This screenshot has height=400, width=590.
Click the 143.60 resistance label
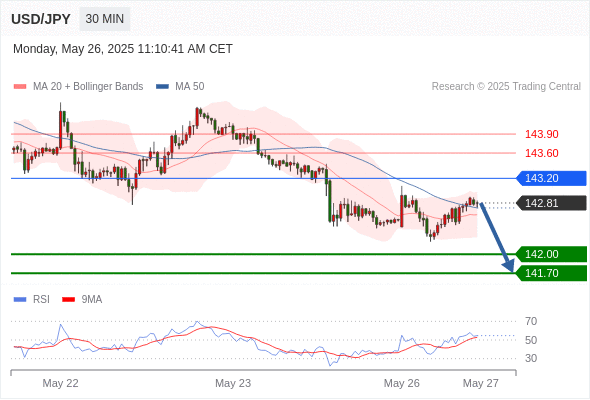point(541,153)
